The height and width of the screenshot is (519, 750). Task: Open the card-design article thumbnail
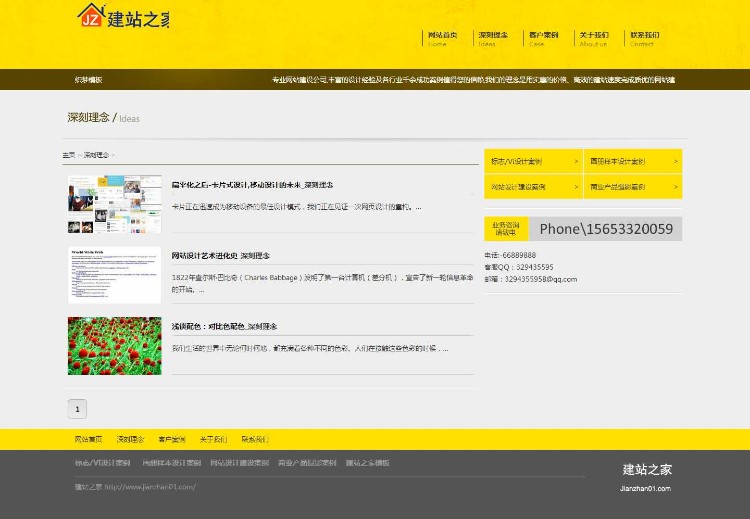pyautogui.click(x=114, y=204)
